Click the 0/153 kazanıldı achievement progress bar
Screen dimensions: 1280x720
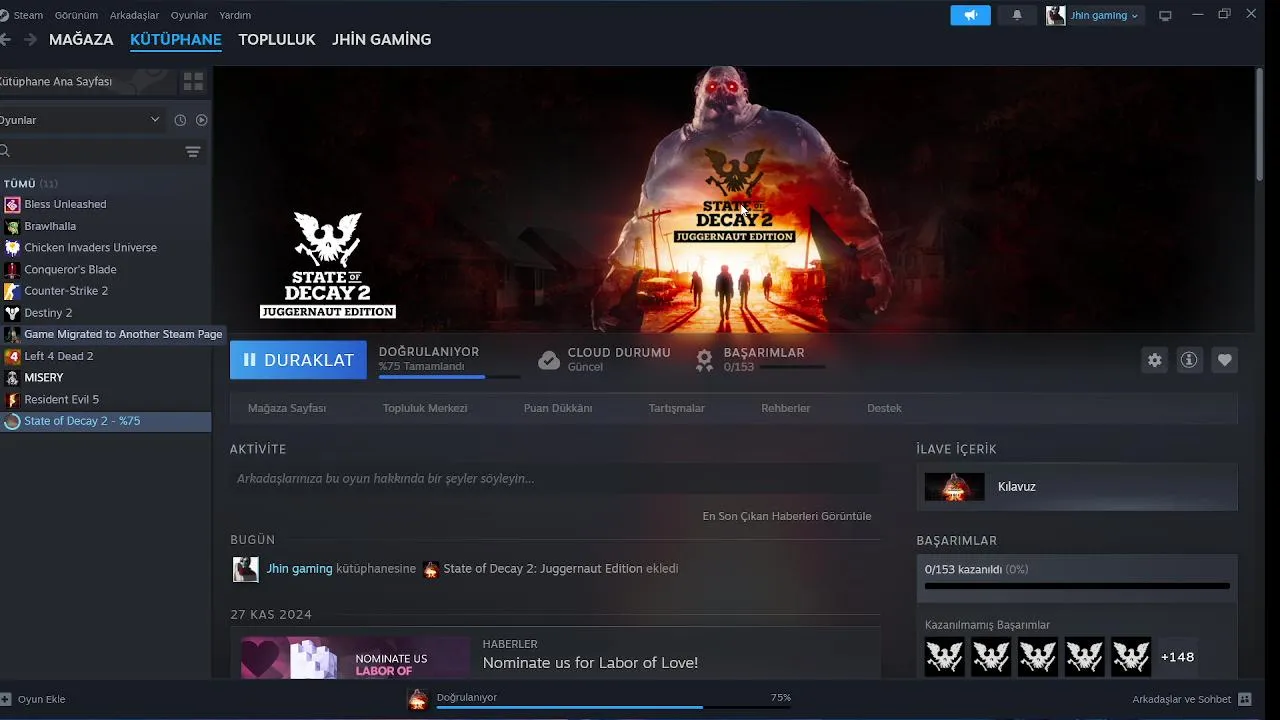pyautogui.click(x=1077, y=586)
